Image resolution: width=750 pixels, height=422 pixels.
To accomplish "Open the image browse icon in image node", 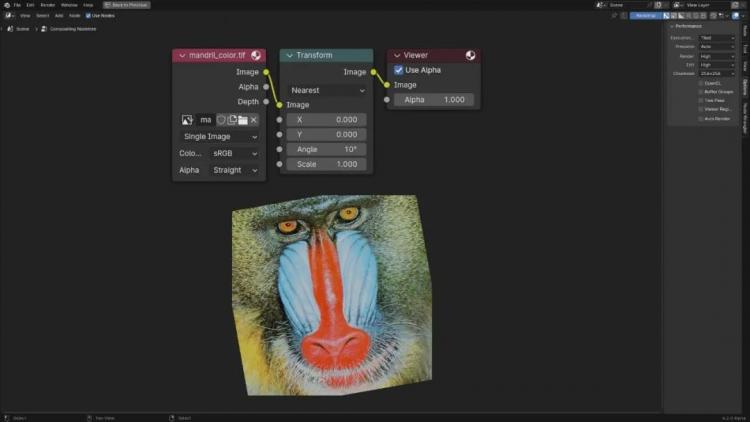I will pyautogui.click(x=187, y=120).
